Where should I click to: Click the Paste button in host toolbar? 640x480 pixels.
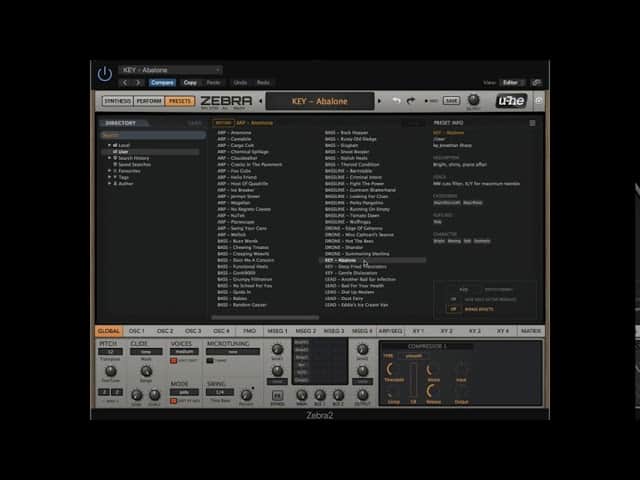tap(213, 83)
